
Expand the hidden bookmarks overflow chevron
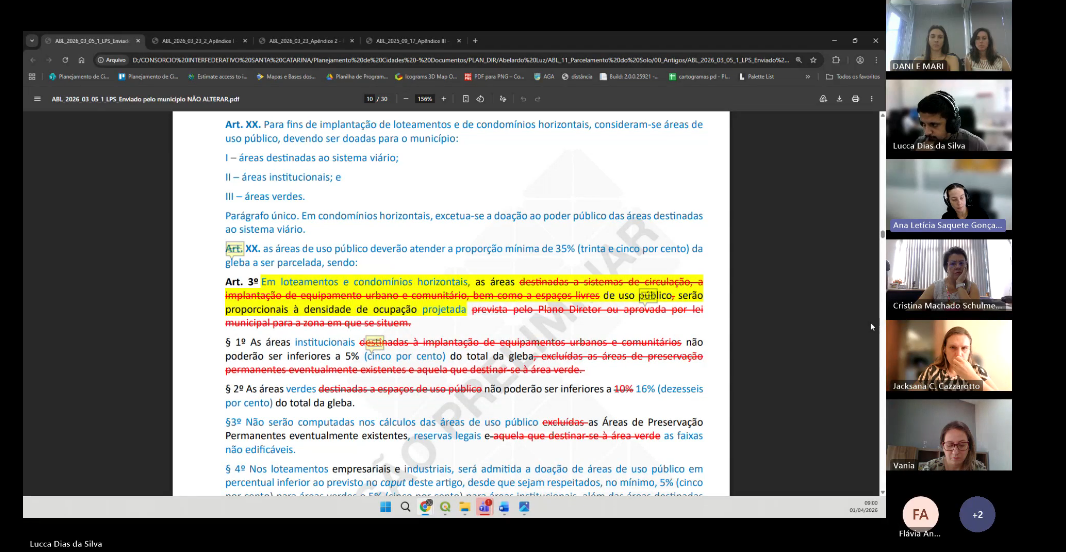(x=808, y=76)
